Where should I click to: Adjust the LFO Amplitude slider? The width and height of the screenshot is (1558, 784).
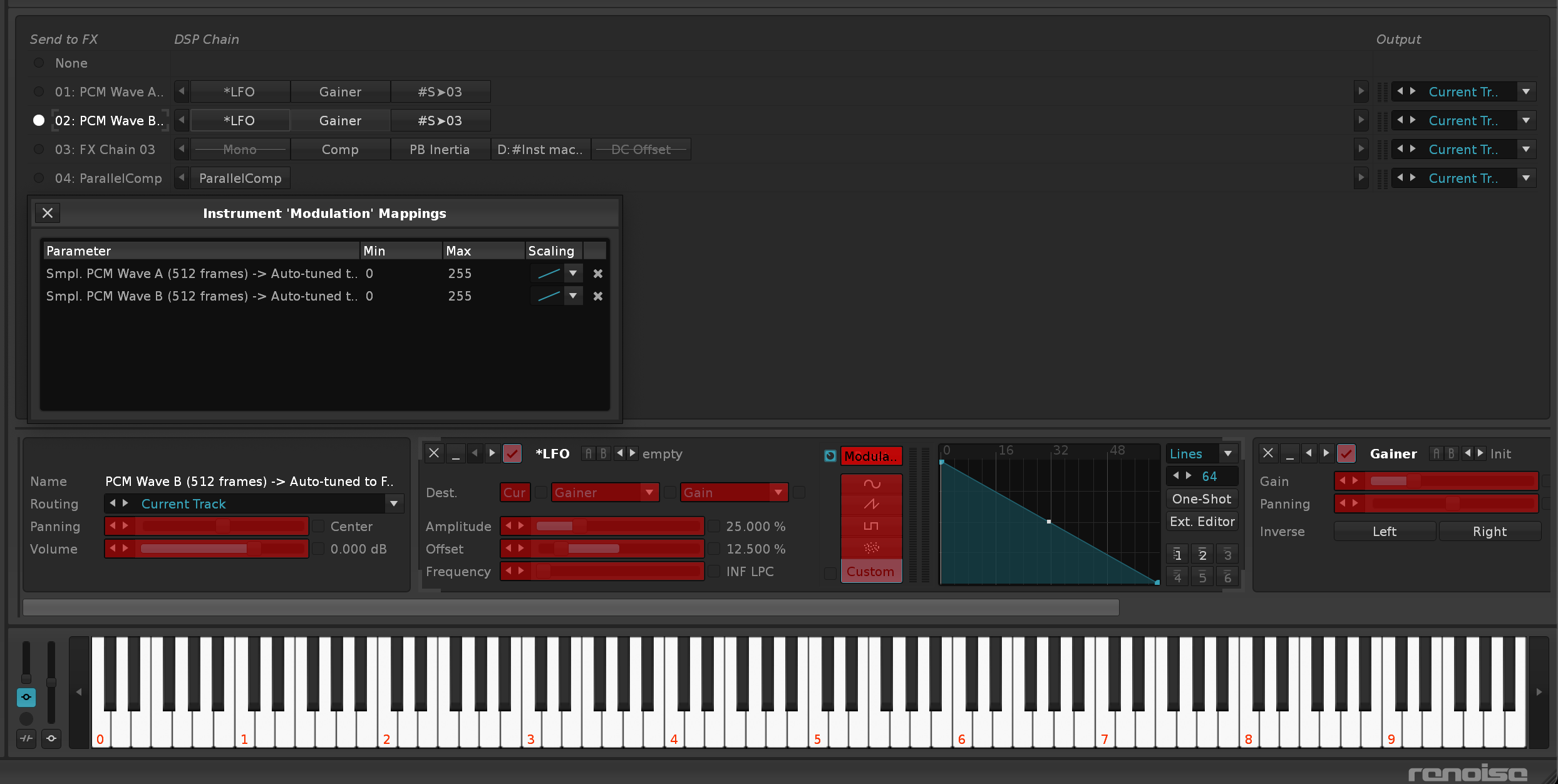point(617,526)
